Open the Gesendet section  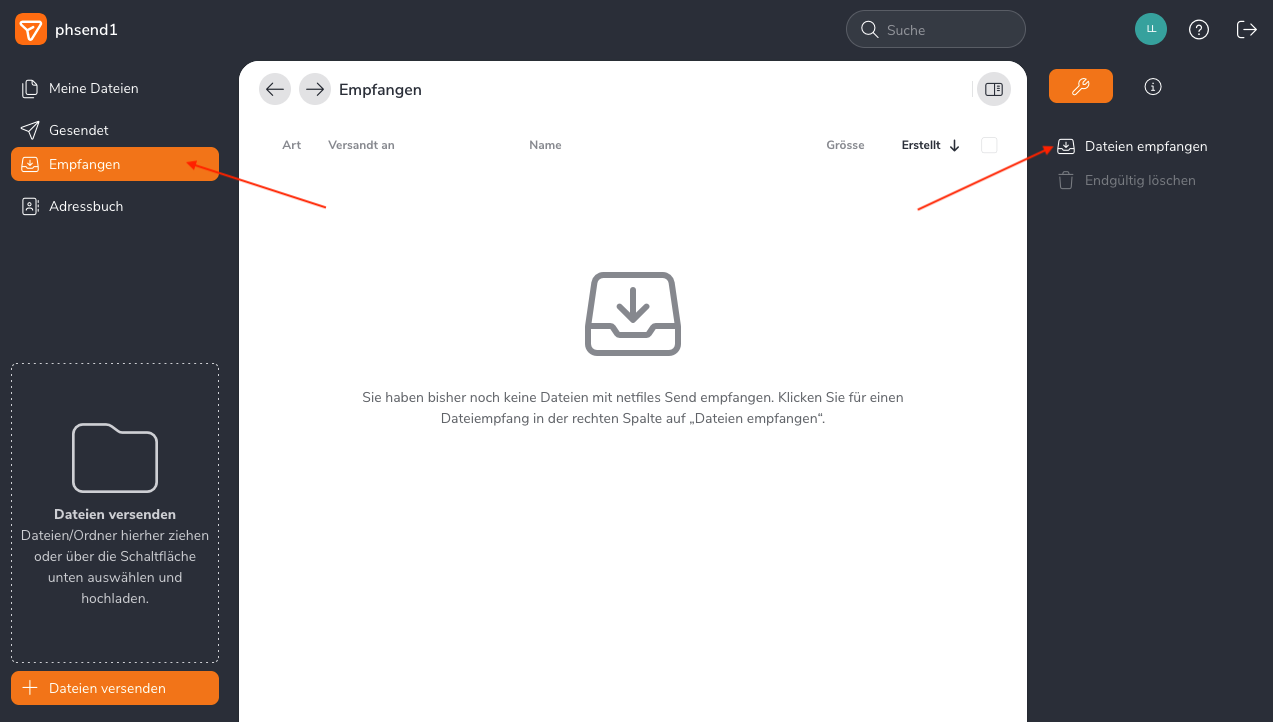(x=78, y=130)
